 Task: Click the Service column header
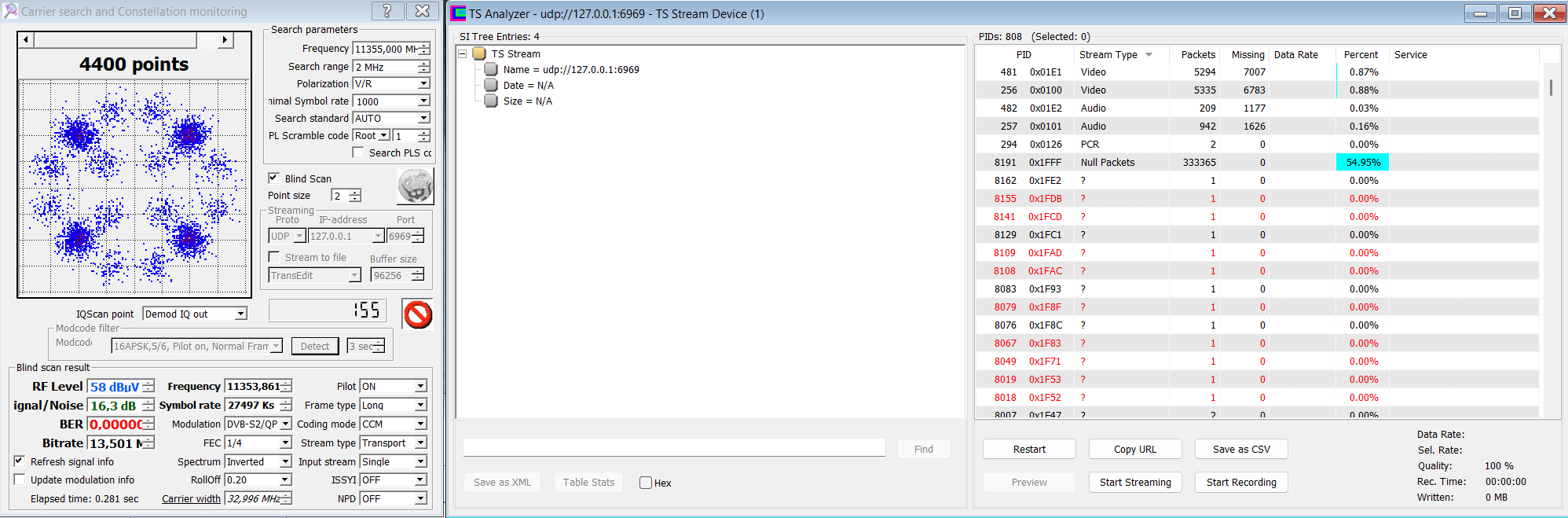click(x=1464, y=54)
